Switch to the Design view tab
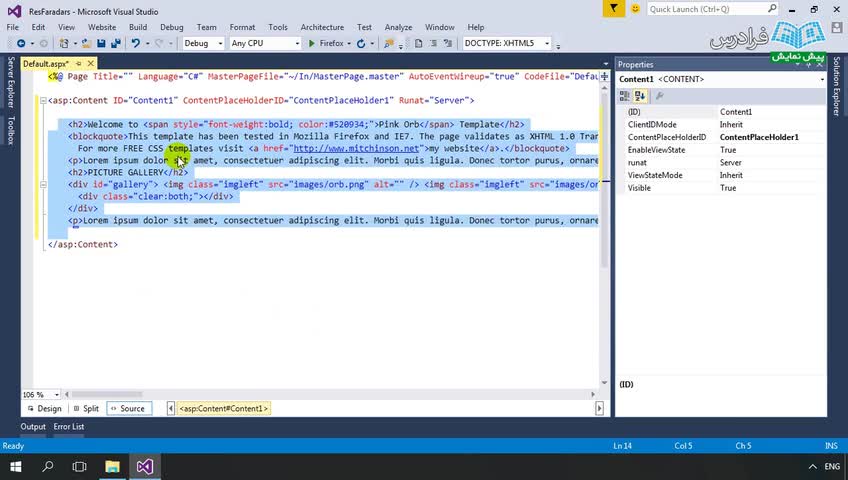The height and width of the screenshot is (480, 848). pyautogui.click(x=44, y=408)
